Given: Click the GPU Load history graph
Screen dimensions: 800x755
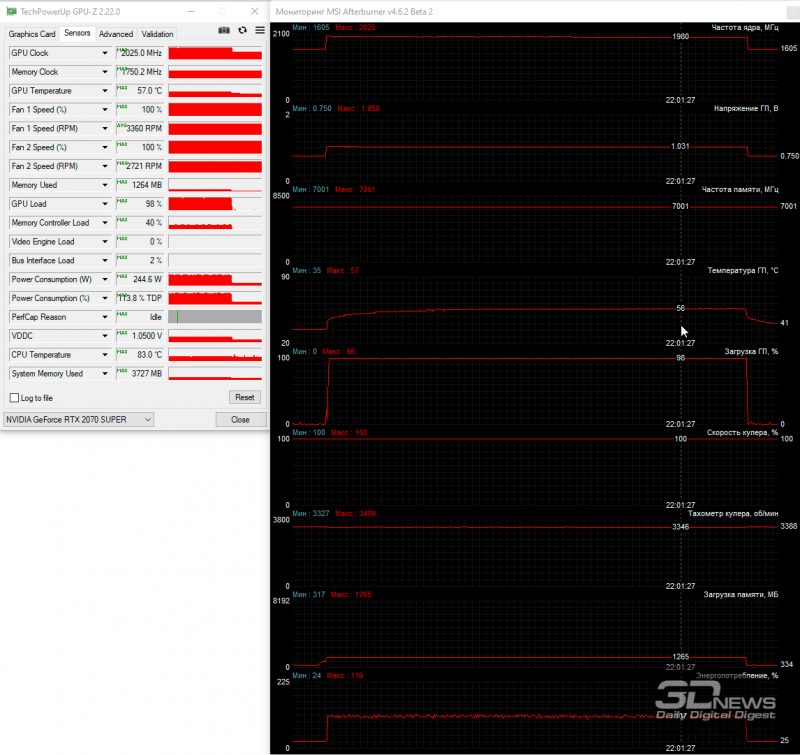Looking at the screenshot, I should tap(215, 204).
